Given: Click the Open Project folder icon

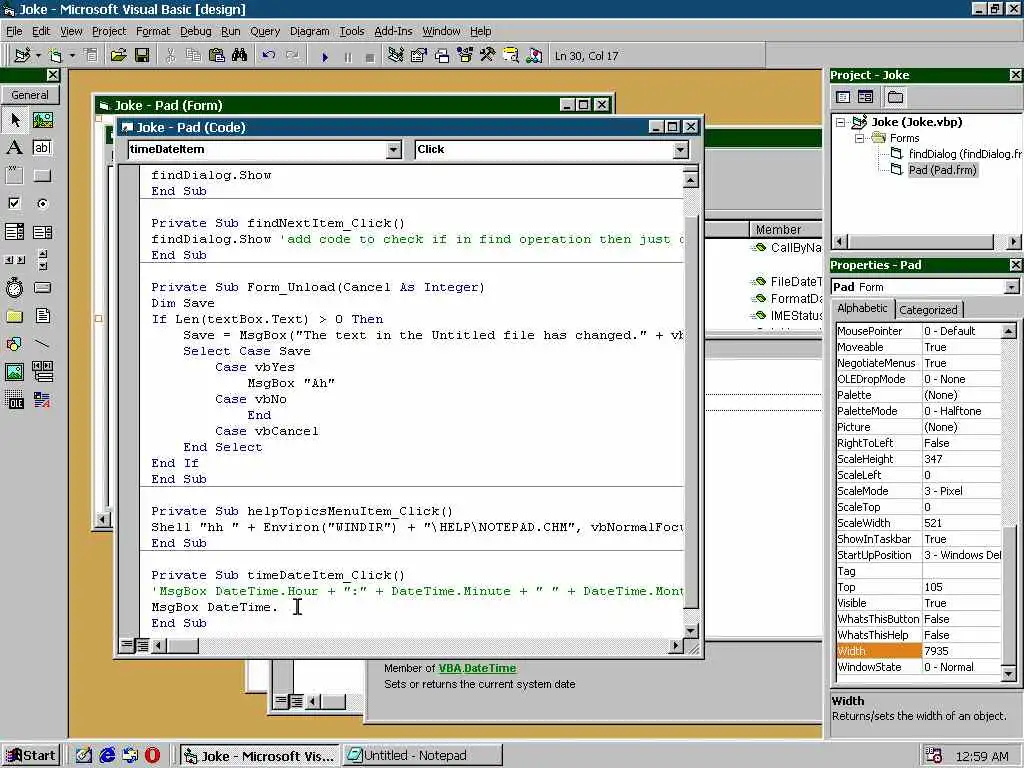Looking at the screenshot, I should click(x=118, y=56).
